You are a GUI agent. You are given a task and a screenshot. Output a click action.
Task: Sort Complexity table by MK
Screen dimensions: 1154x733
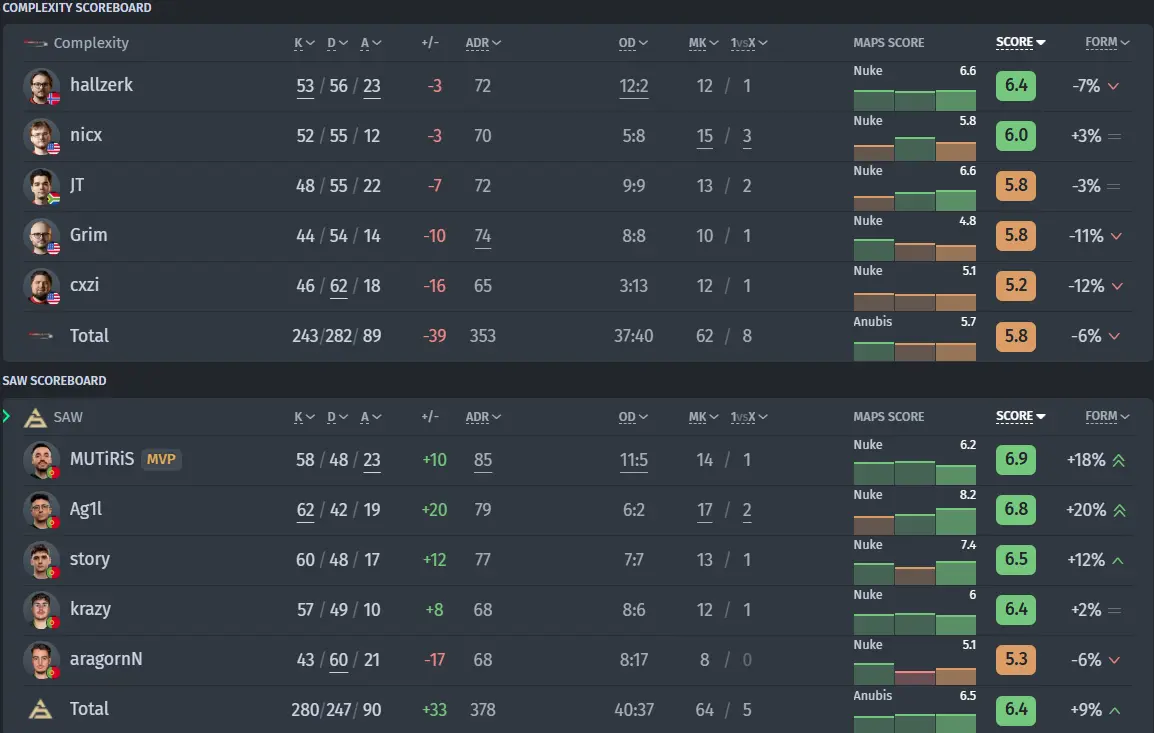704,43
